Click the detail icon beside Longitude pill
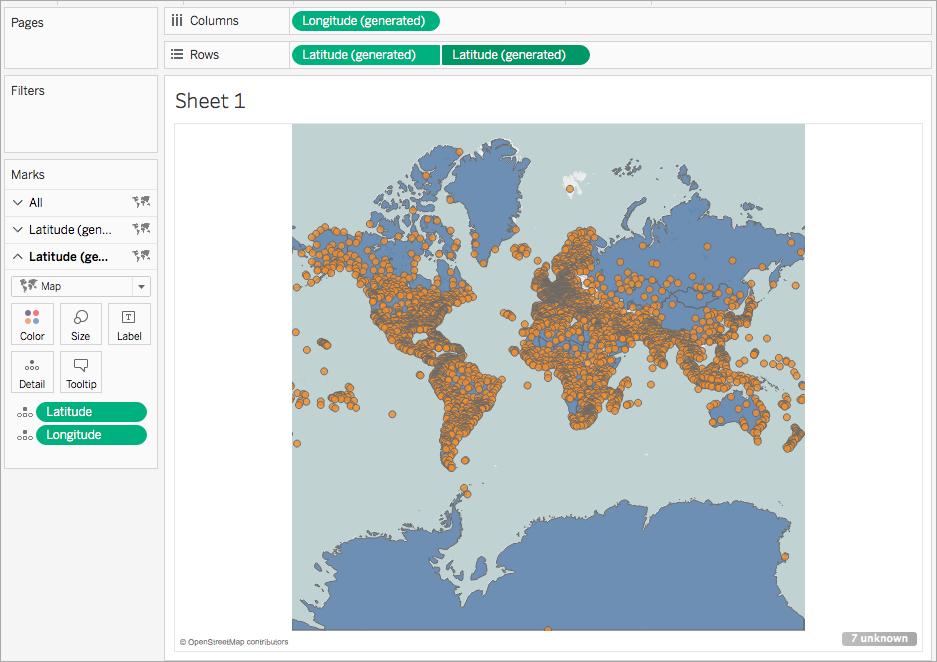The height and width of the screenshot is (662, 937). pos(25,435)
